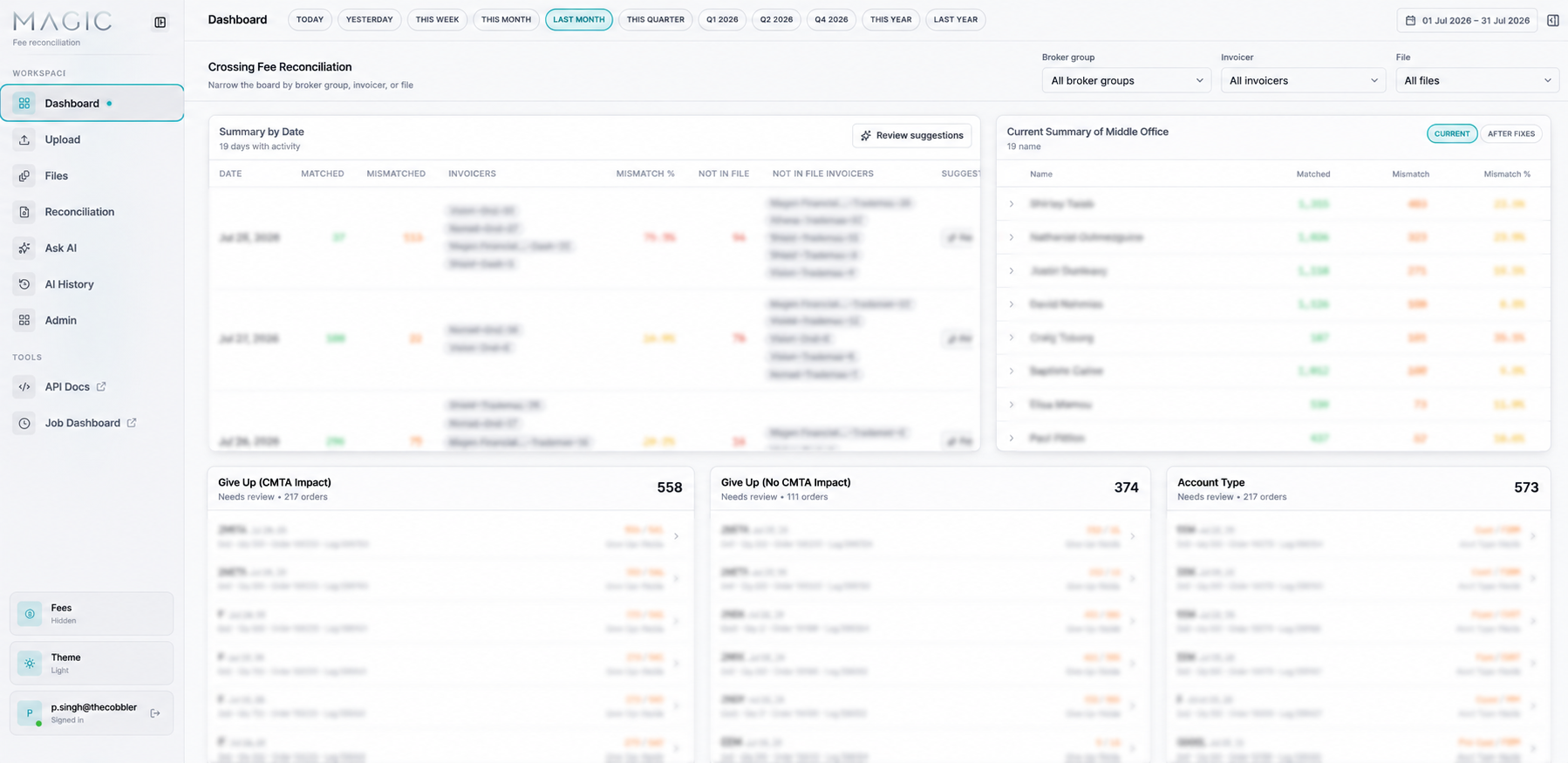Click the Give Up (CMTA Impact) title

coord(275,482)
